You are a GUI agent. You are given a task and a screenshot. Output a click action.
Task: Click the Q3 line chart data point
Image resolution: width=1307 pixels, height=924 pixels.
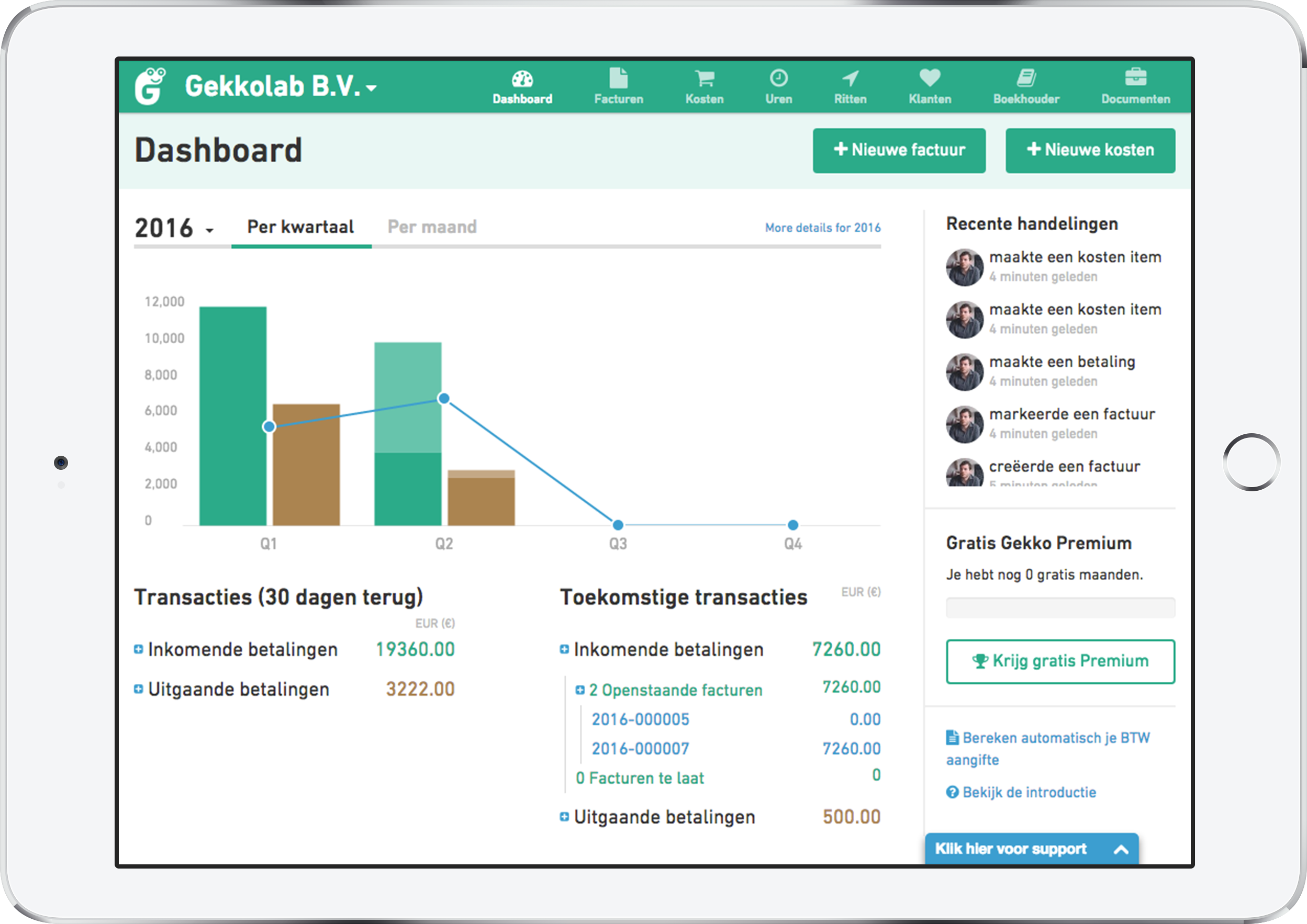(618, 525)
